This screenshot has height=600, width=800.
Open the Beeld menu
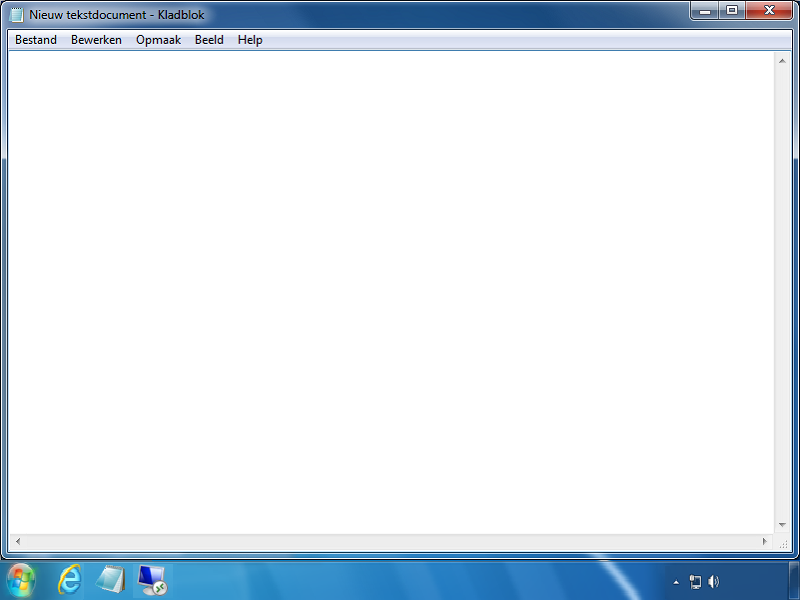pyautogui.click(x=209, y=40)
